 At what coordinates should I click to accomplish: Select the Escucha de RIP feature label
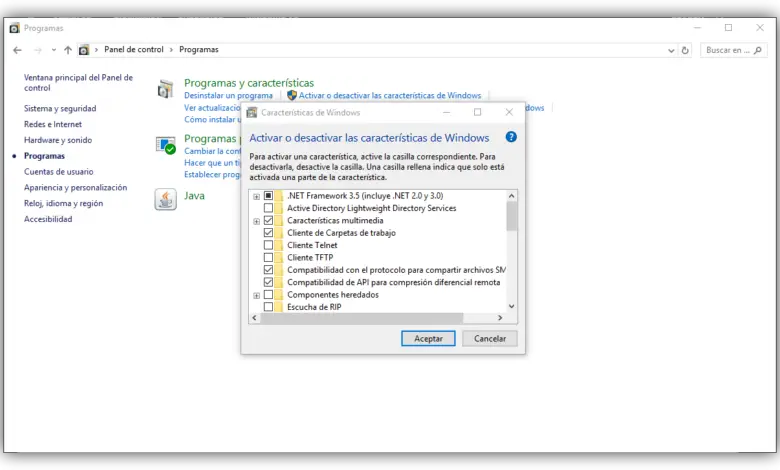point(314,307)
